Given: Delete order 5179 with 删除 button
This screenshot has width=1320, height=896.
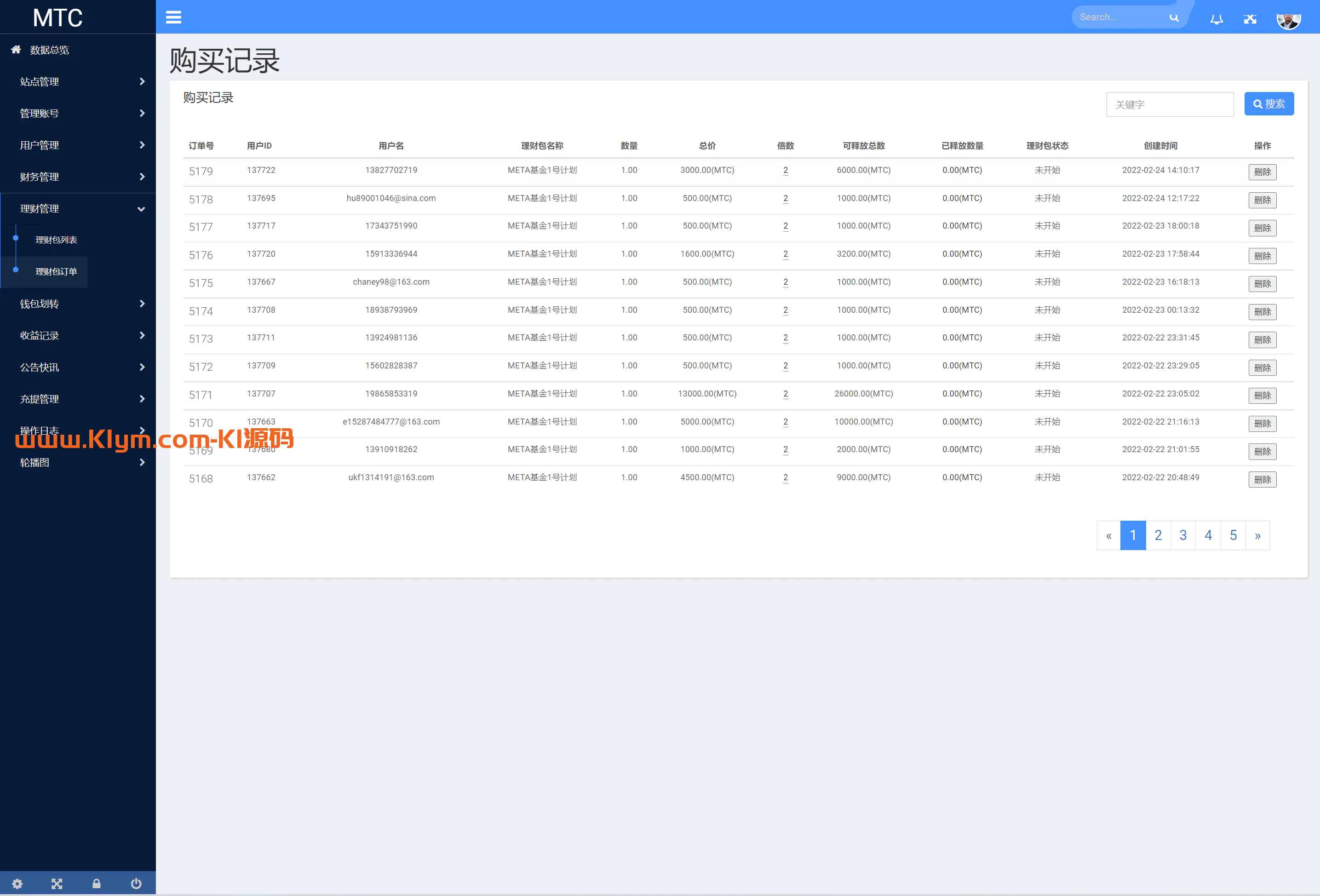Looking at the screenshot, I should (x=1262, y=172).
